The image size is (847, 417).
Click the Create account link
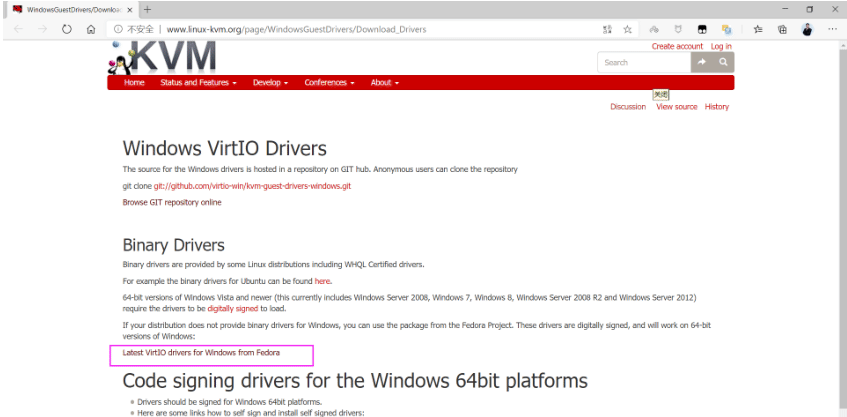pos(677,46)
